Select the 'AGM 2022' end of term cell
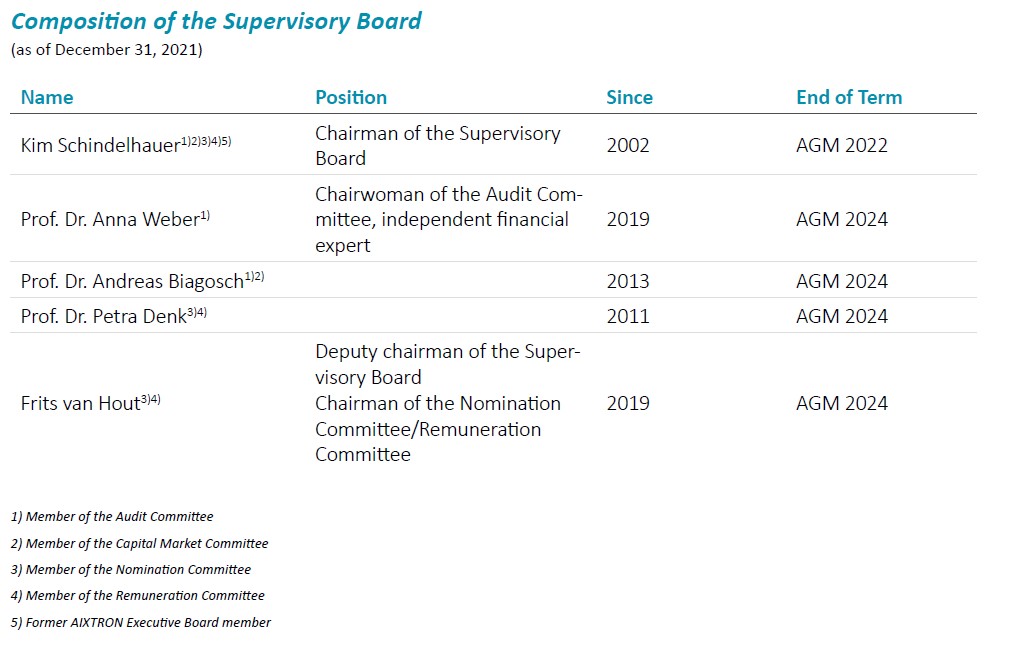This screenshot has width=1030, height=652. (x=842, y=146)
